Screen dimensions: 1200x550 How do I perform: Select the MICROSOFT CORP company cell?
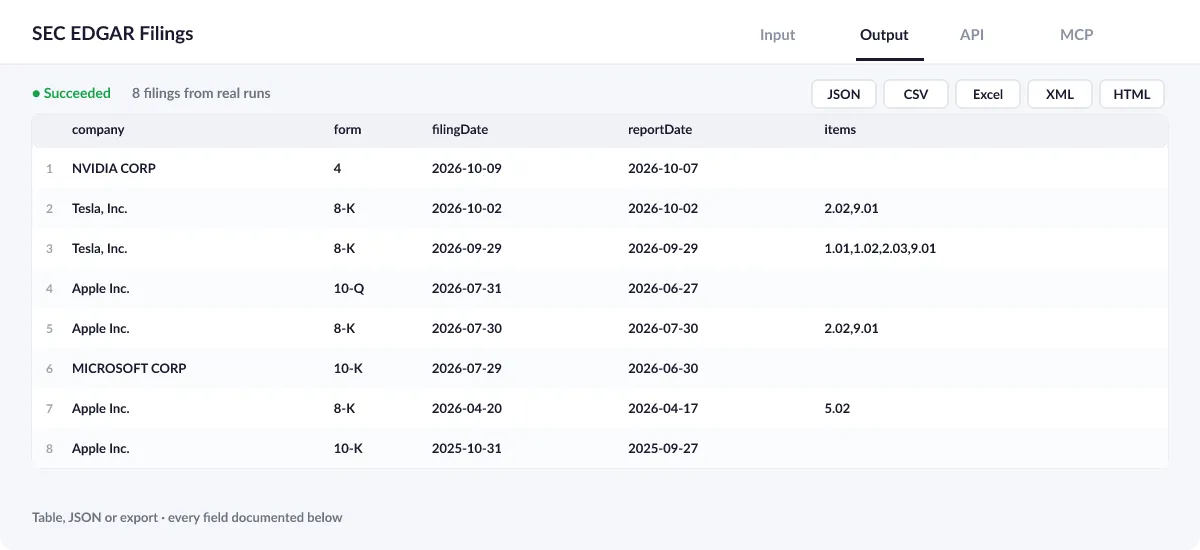(x=129, y=368)
